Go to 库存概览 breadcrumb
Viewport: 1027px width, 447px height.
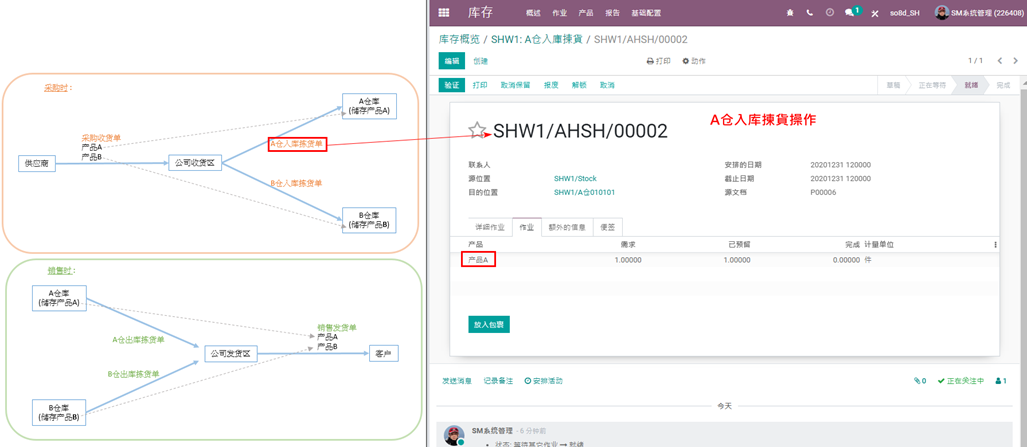(459, 39)
